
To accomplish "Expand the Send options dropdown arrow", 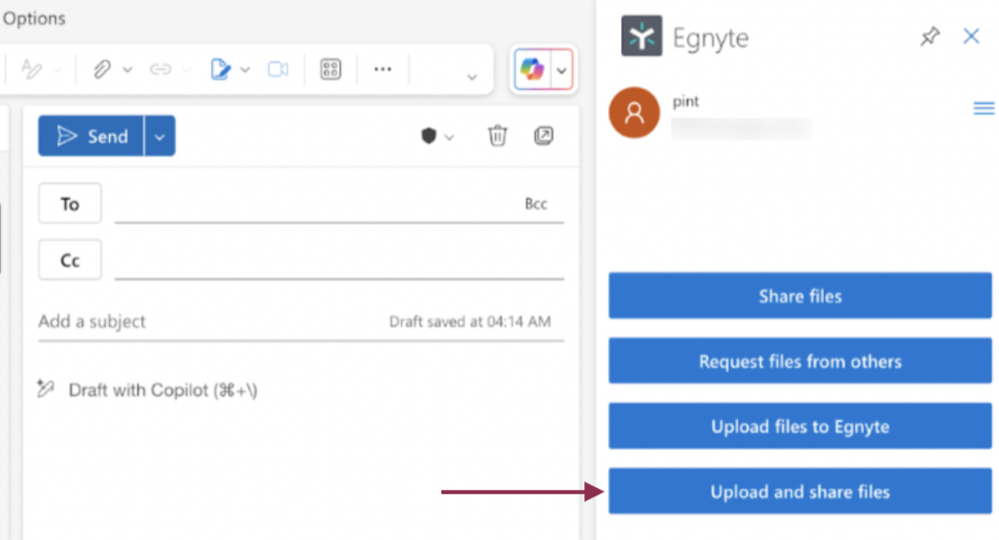I will 160,136.
